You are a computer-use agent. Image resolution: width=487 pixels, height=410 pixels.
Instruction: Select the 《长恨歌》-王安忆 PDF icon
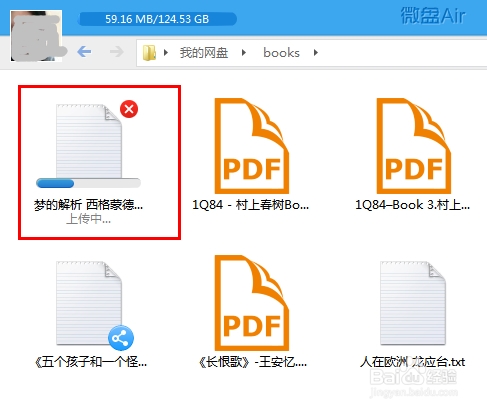point(251,303)
